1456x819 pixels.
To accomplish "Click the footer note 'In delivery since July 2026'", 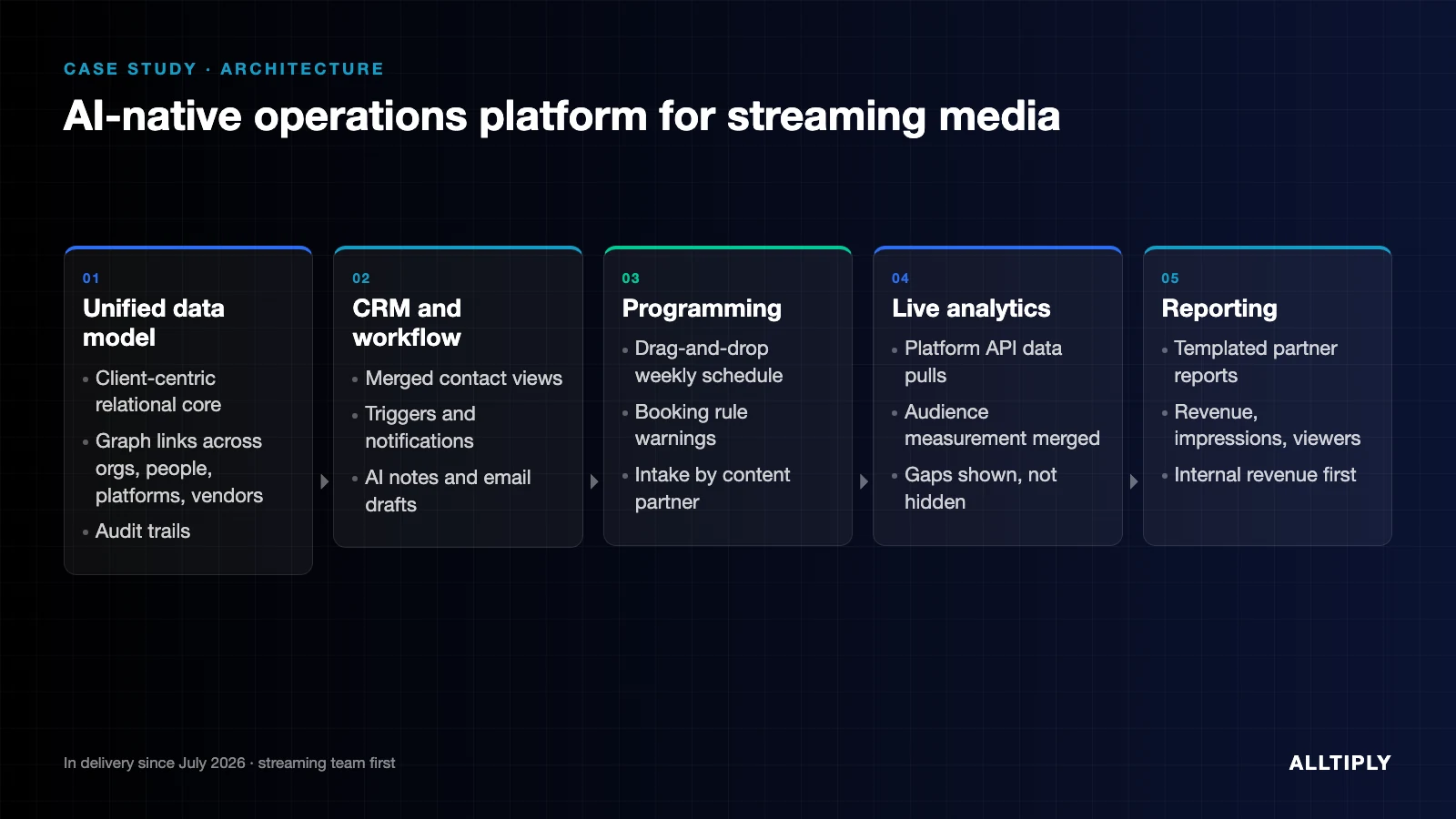I will pyautogui.click(x=155, y=763).
